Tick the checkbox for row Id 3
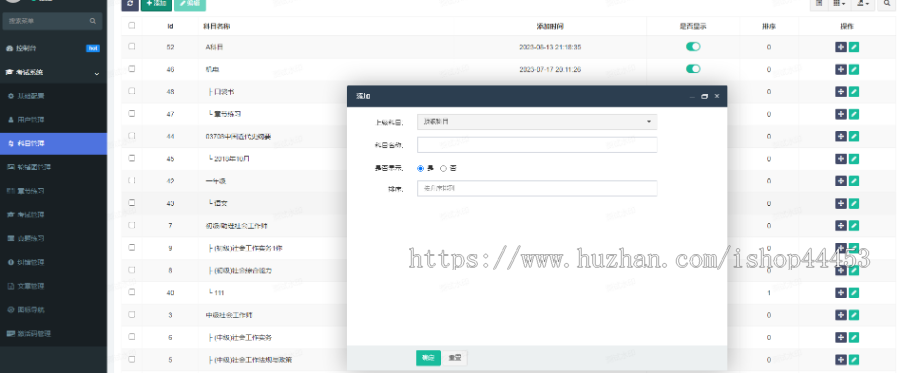 (132, 314)
